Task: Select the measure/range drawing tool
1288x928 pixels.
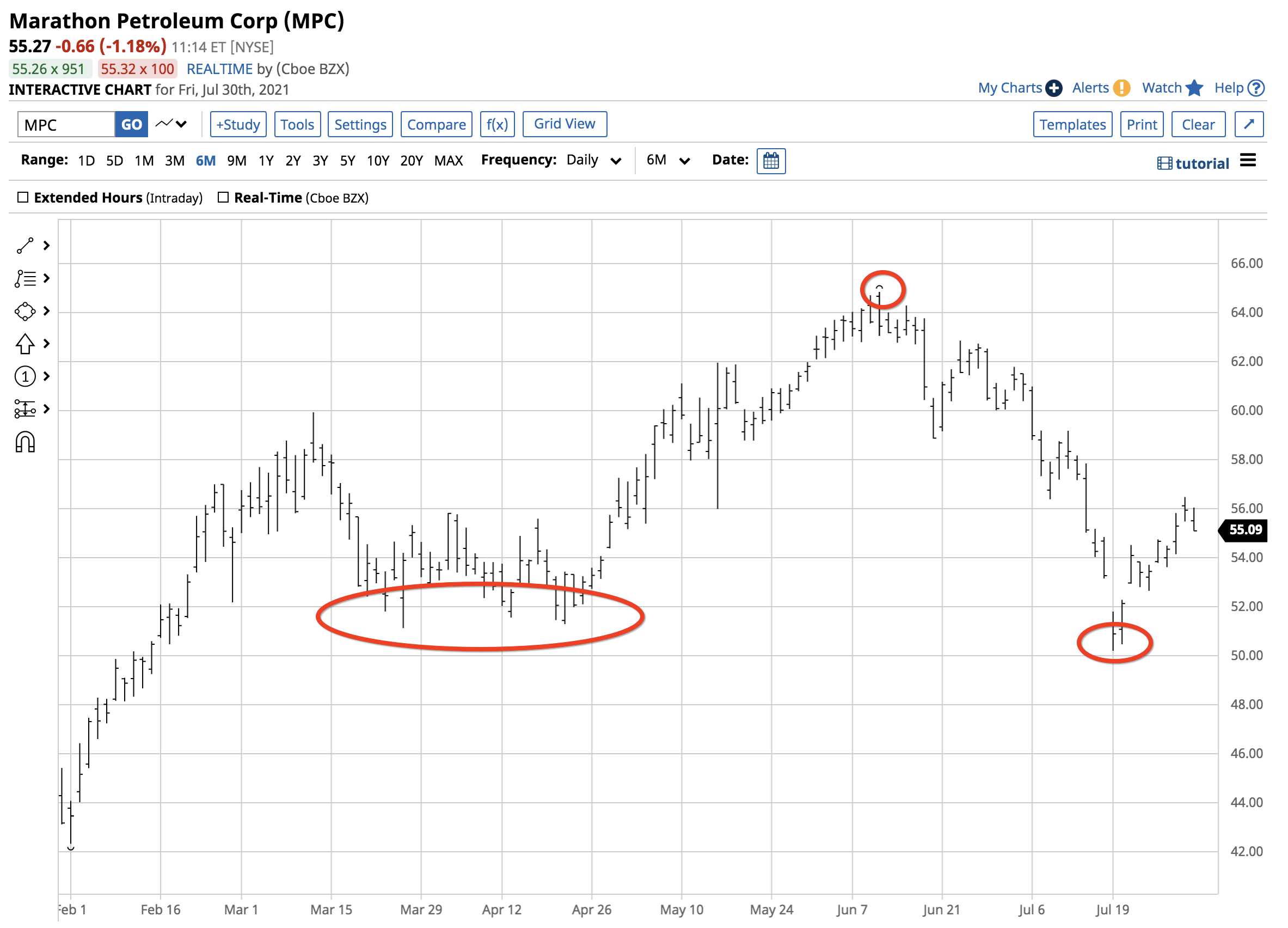Action: coord(25,408)
